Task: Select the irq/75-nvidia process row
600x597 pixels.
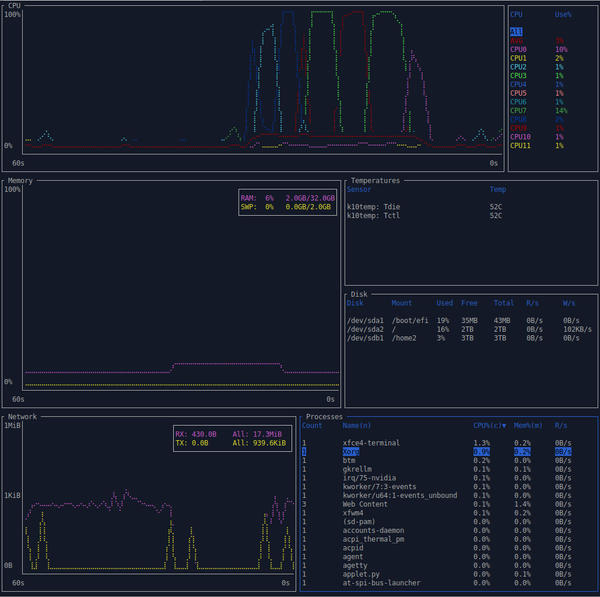Action: point(437,478)
